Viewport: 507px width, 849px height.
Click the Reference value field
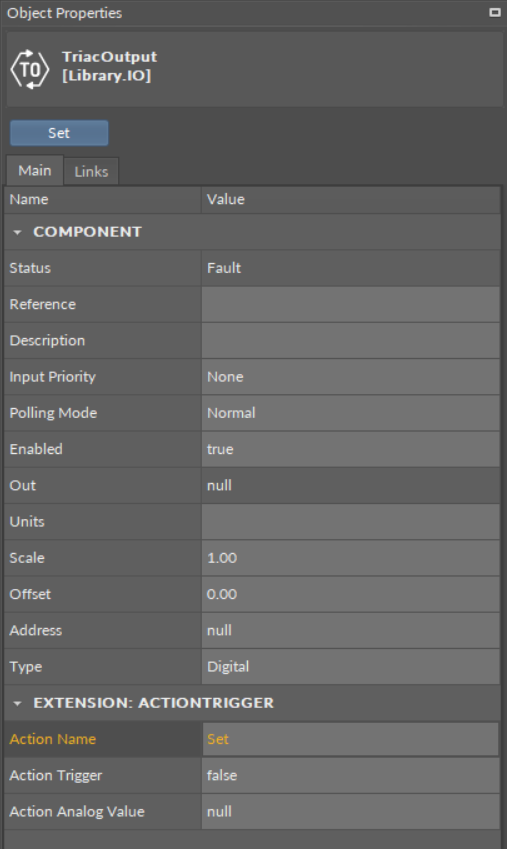(x=350, y=304)
